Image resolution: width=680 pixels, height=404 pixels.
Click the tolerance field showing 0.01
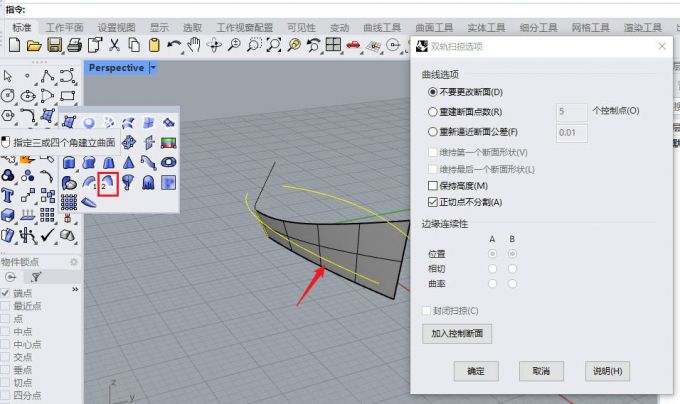(x=572, y=133)
